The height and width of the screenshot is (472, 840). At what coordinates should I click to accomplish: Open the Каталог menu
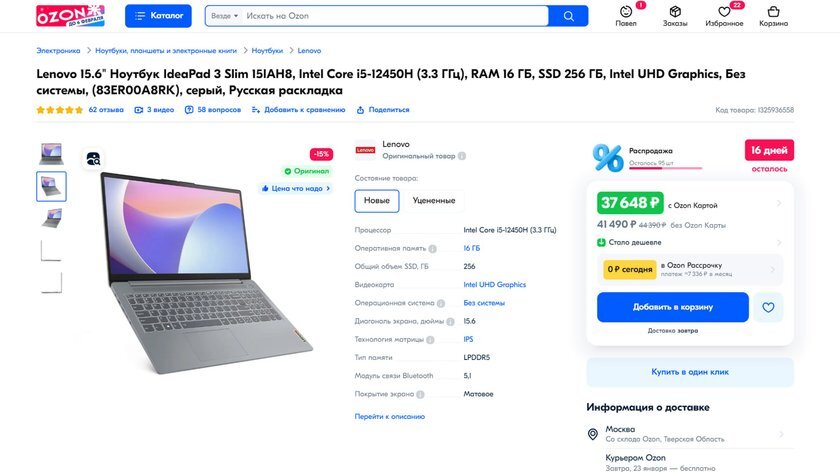pos(159,16)
